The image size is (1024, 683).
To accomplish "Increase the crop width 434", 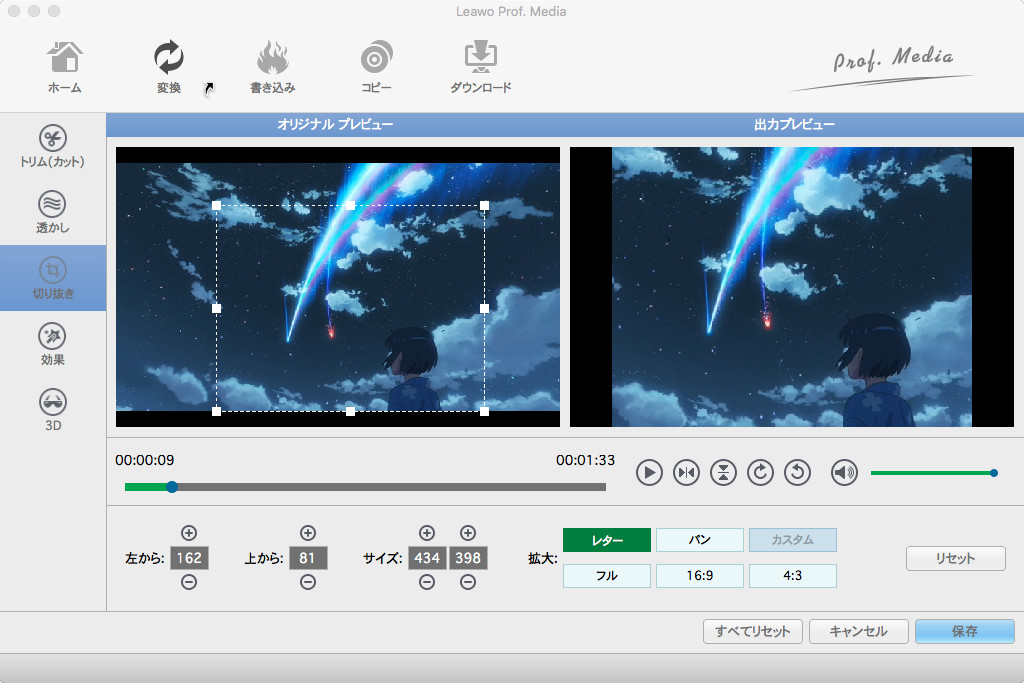I will pos(426,533).
